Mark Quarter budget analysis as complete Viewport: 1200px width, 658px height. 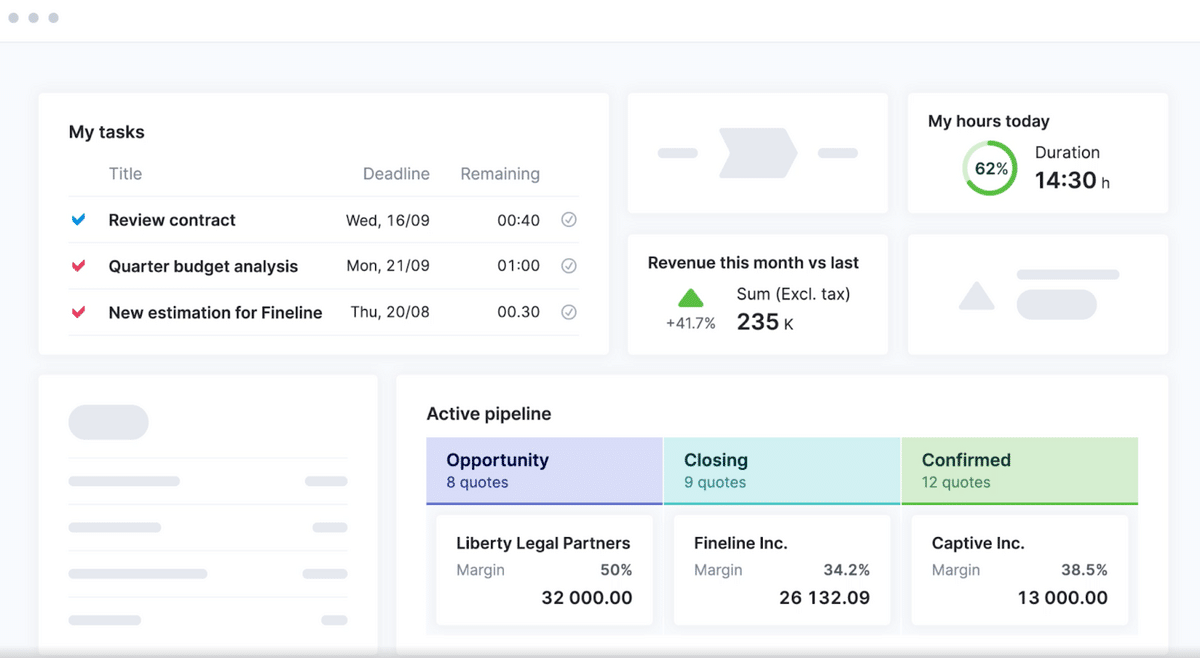pos(569,266)
